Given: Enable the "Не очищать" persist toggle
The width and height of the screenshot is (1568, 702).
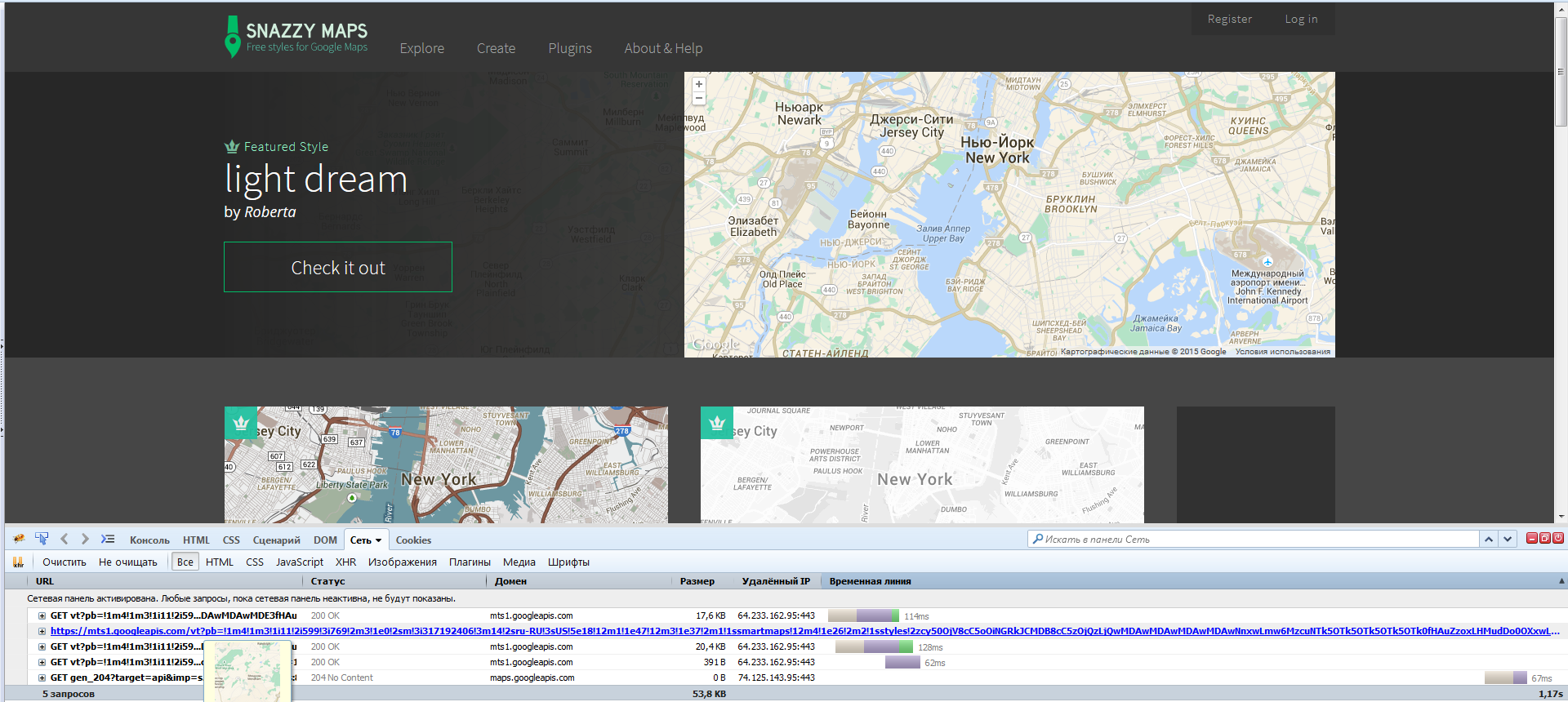Looking at the screenshot, I should click(x=127, y=562).
